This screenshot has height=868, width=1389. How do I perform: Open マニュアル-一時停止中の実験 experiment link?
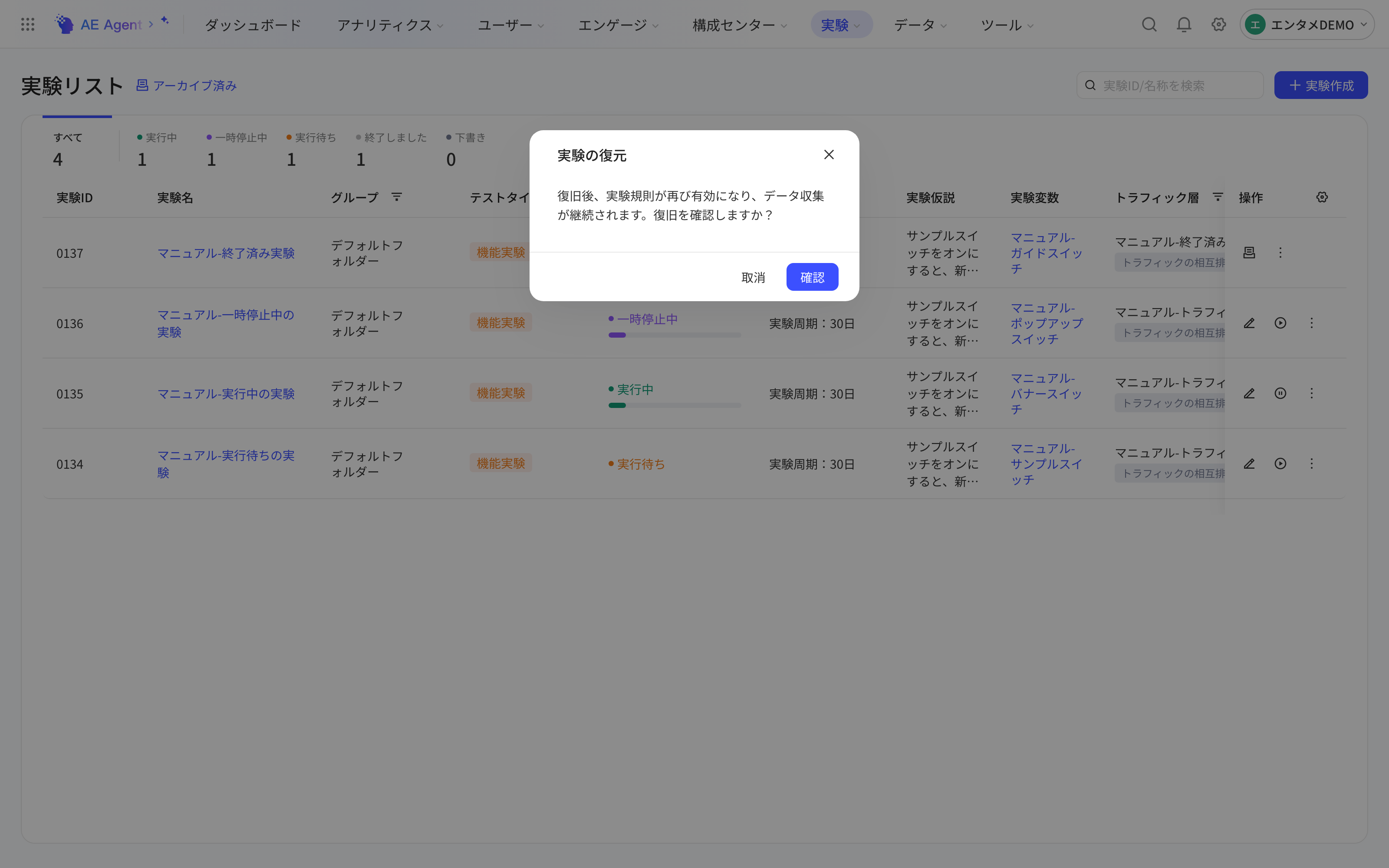point(226,323)
